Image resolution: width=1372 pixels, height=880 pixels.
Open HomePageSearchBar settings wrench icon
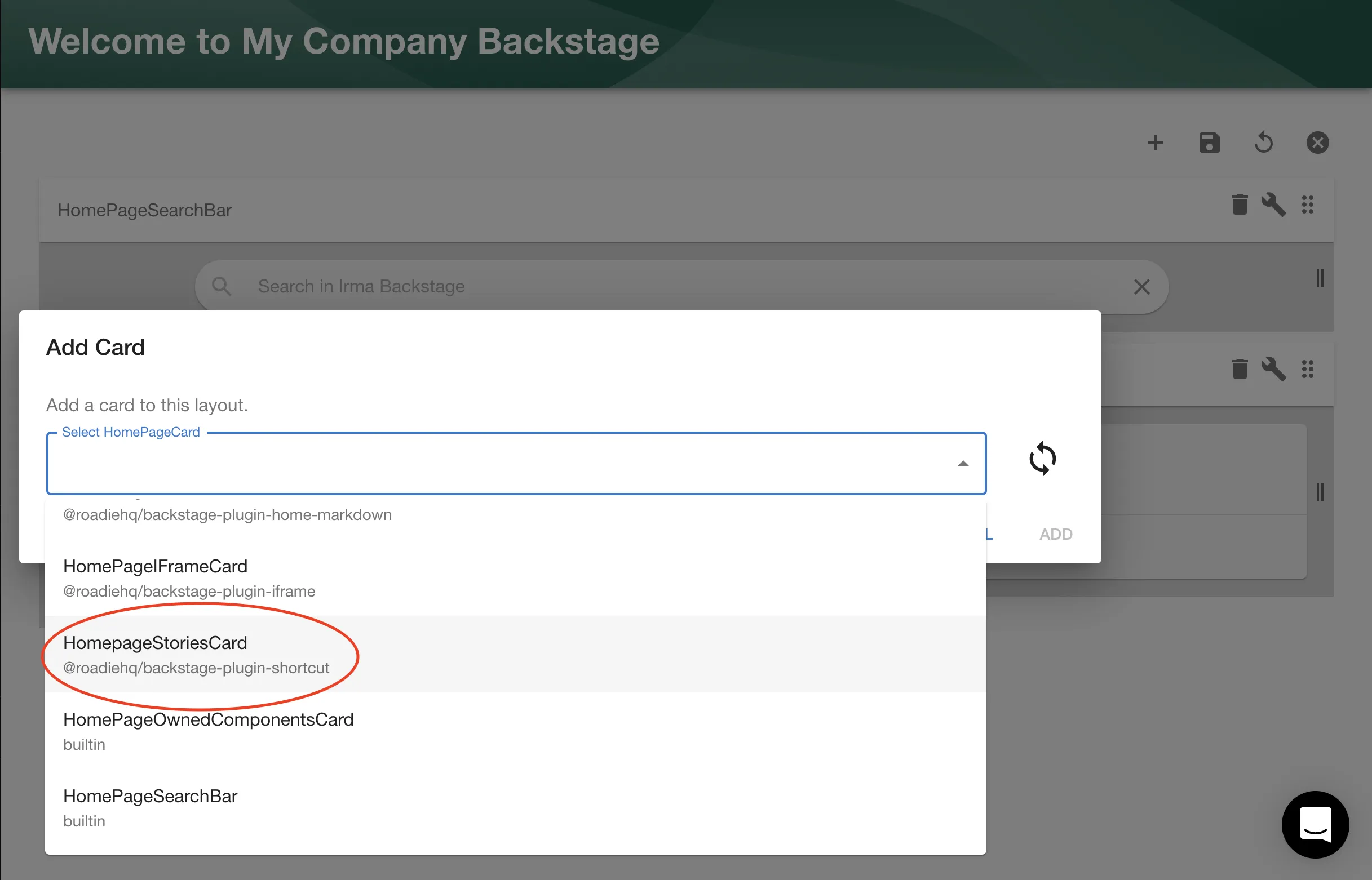(x=1273, y=205)
